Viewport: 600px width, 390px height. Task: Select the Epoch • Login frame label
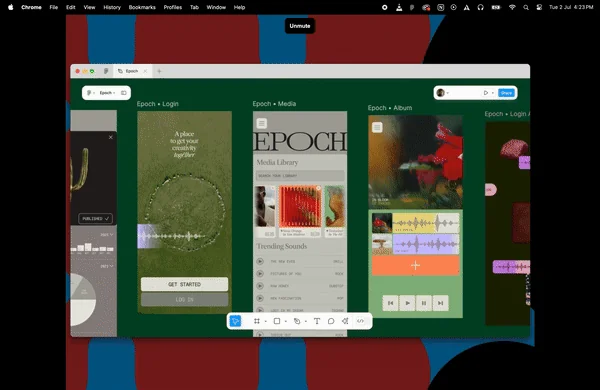coord(158,104)
